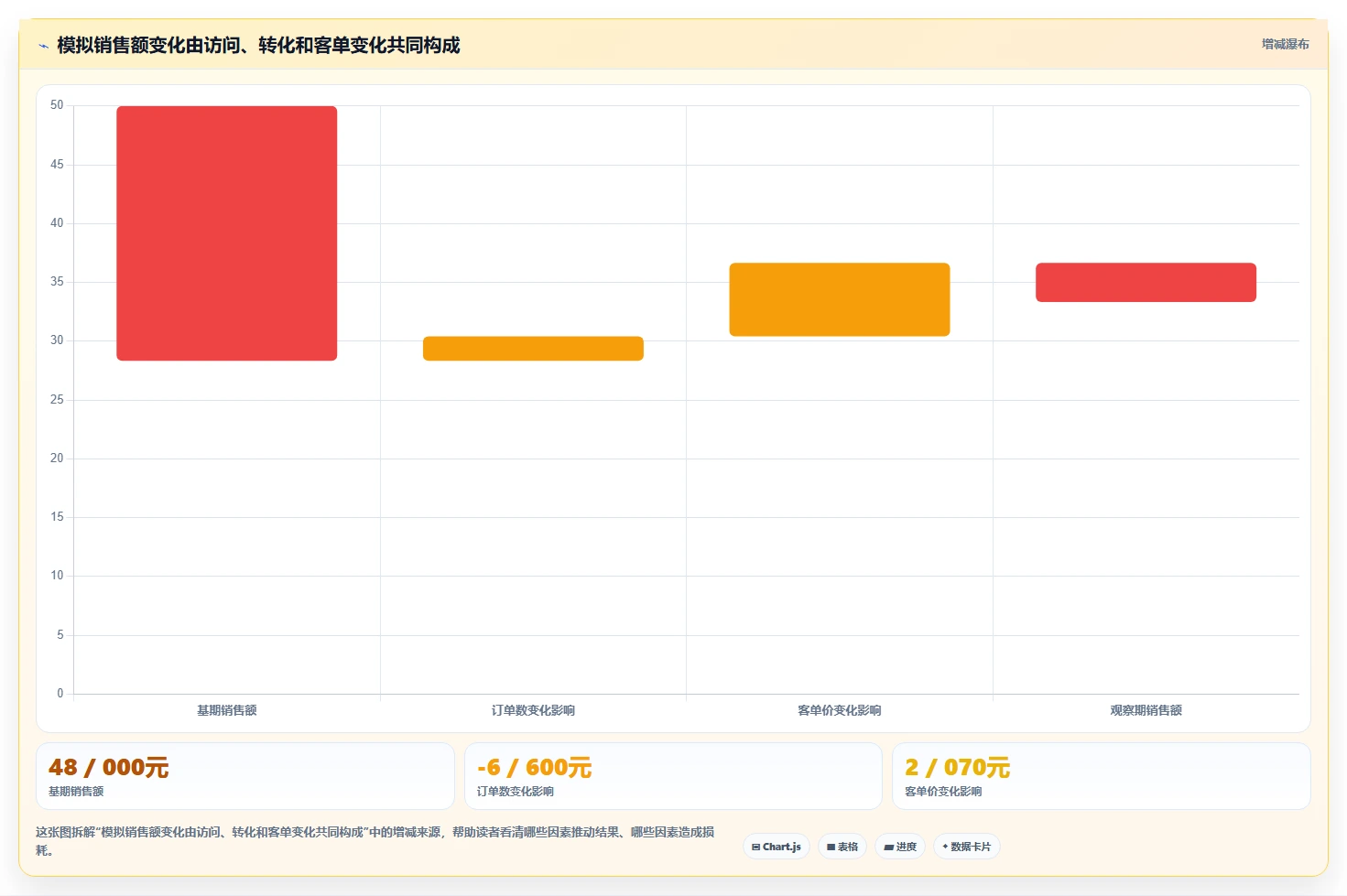Click the 客单价变化影响 x-axis label
Screen dimensions: 1347x896
tap(840, 710)
